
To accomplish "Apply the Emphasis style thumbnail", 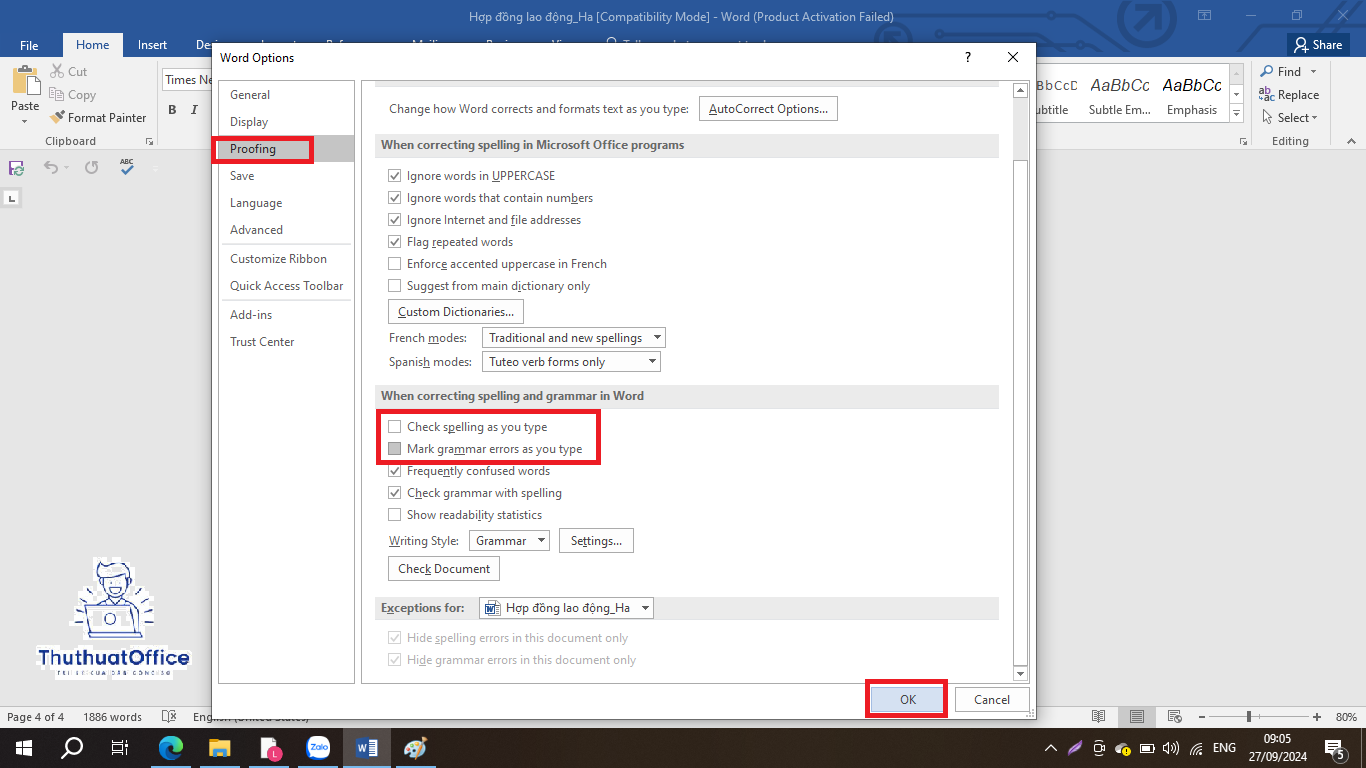I will (1192, 97).
